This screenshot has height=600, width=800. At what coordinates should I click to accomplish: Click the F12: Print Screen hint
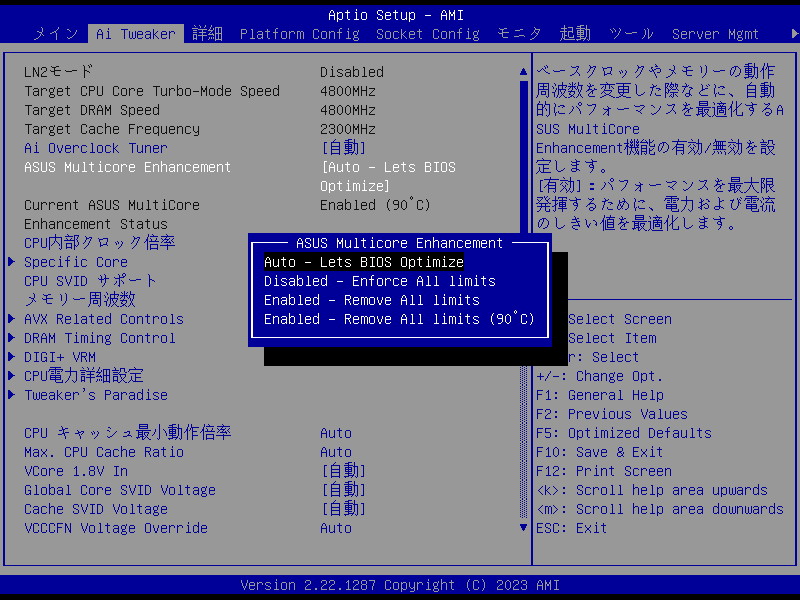coord(604,471)
